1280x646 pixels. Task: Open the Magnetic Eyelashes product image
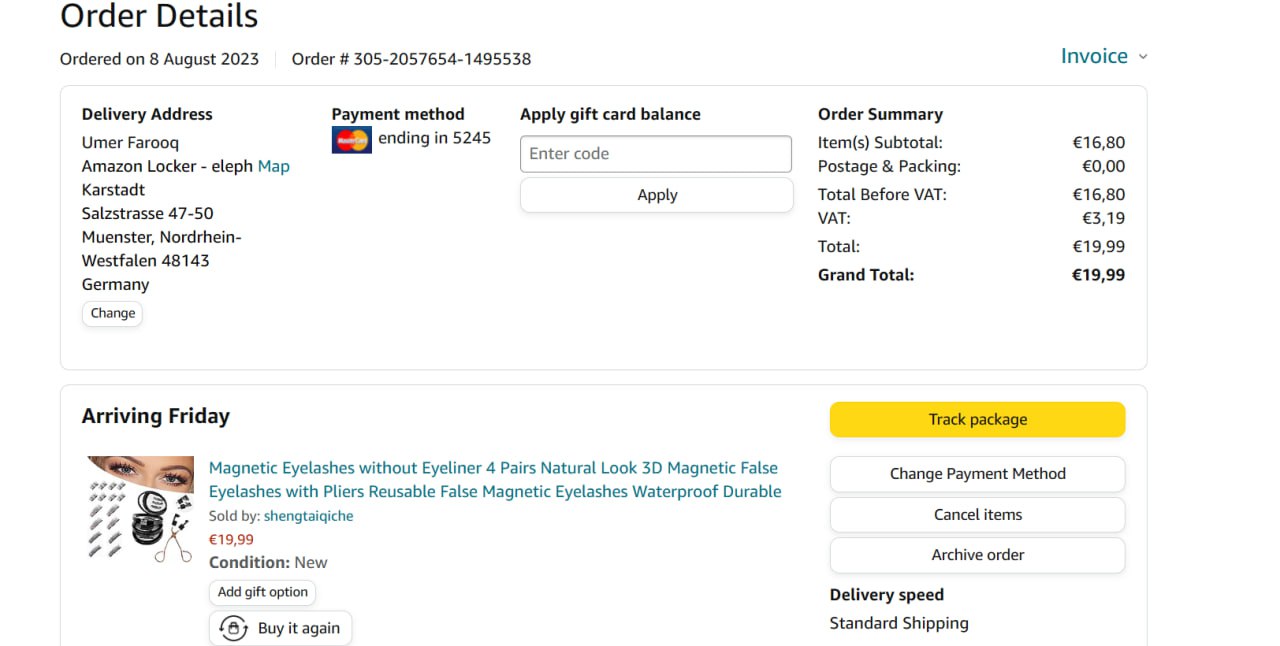point(140,509)
